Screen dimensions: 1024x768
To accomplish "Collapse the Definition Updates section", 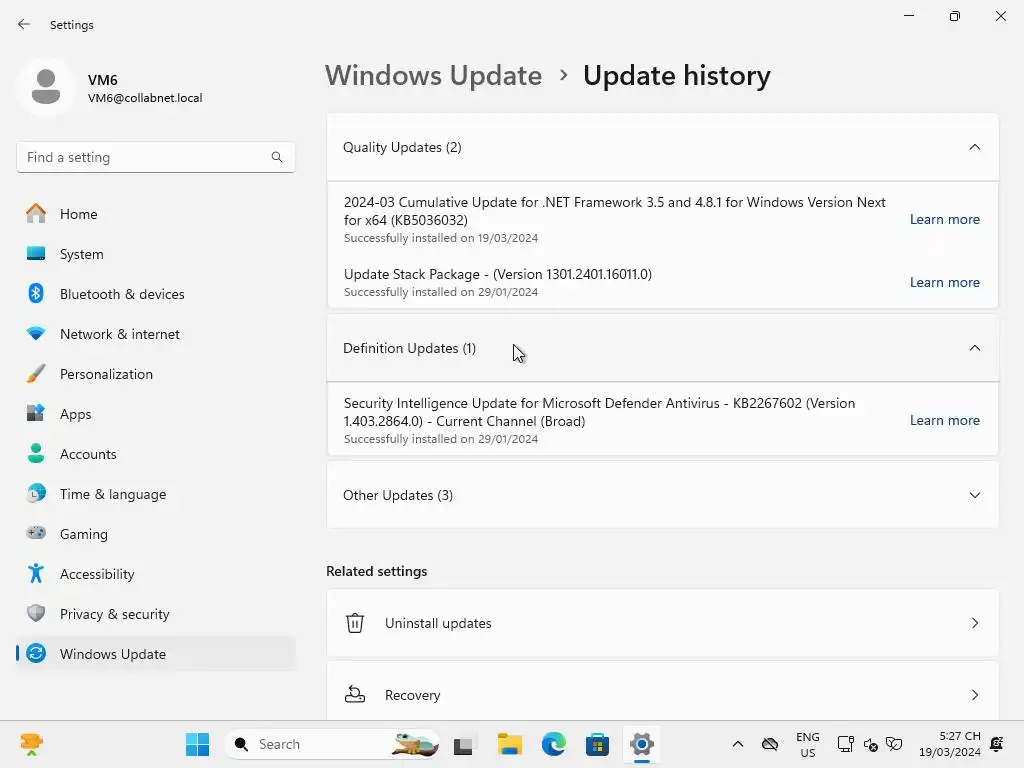I will point(974,348).
